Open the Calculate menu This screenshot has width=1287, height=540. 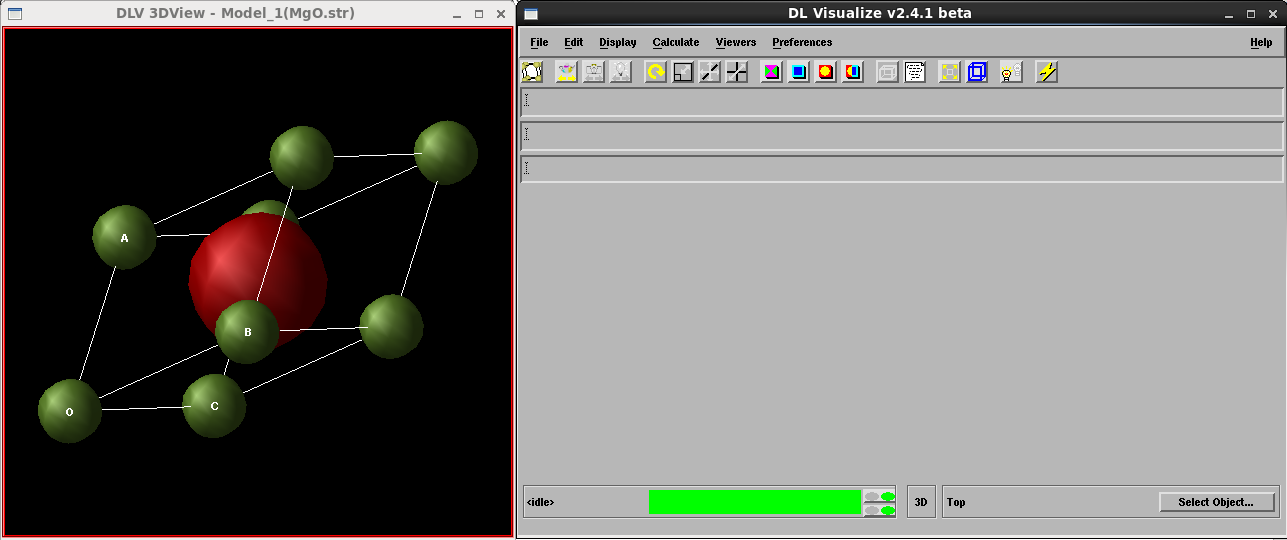pyautogui.click(x=676, y=42)
